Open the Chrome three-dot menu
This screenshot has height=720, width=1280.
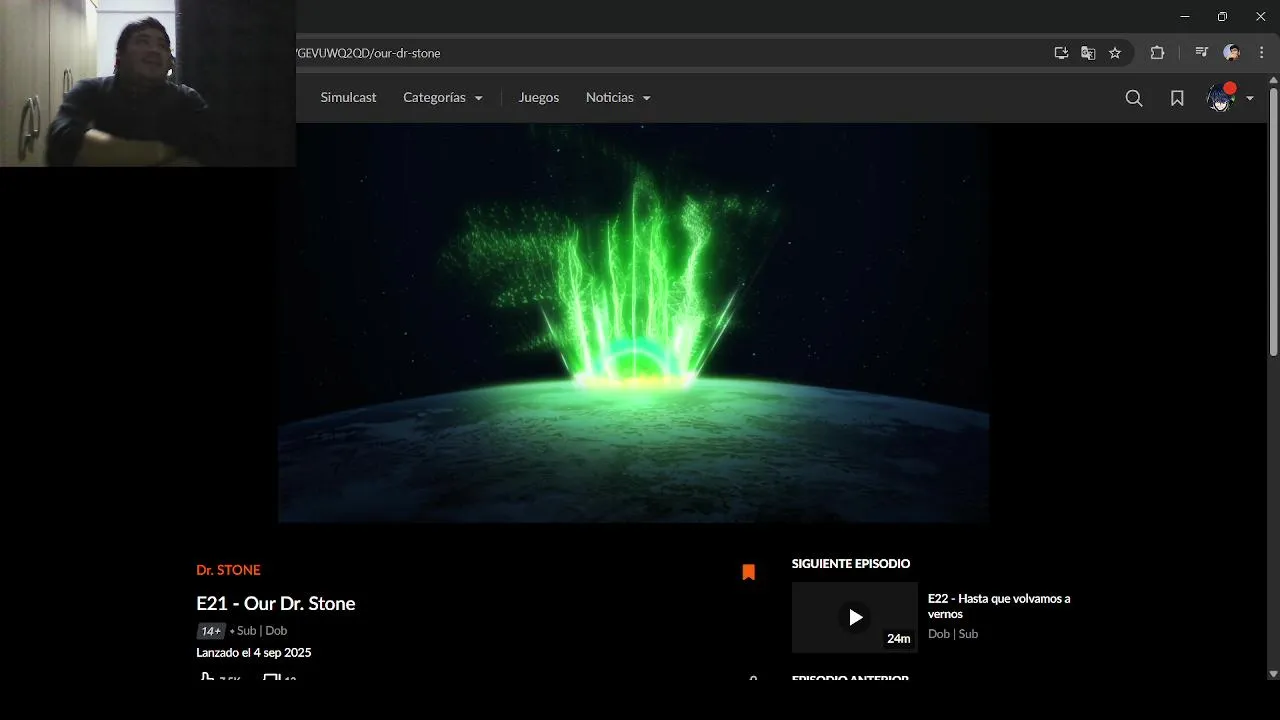(x=1261, y=53)
